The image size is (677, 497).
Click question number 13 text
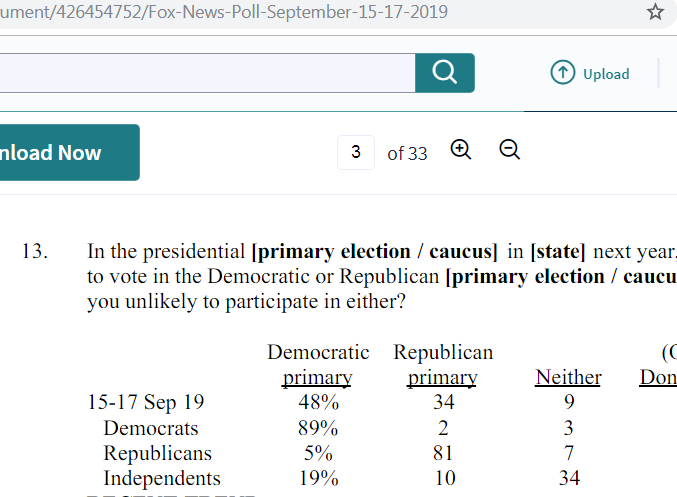[35, 251]
